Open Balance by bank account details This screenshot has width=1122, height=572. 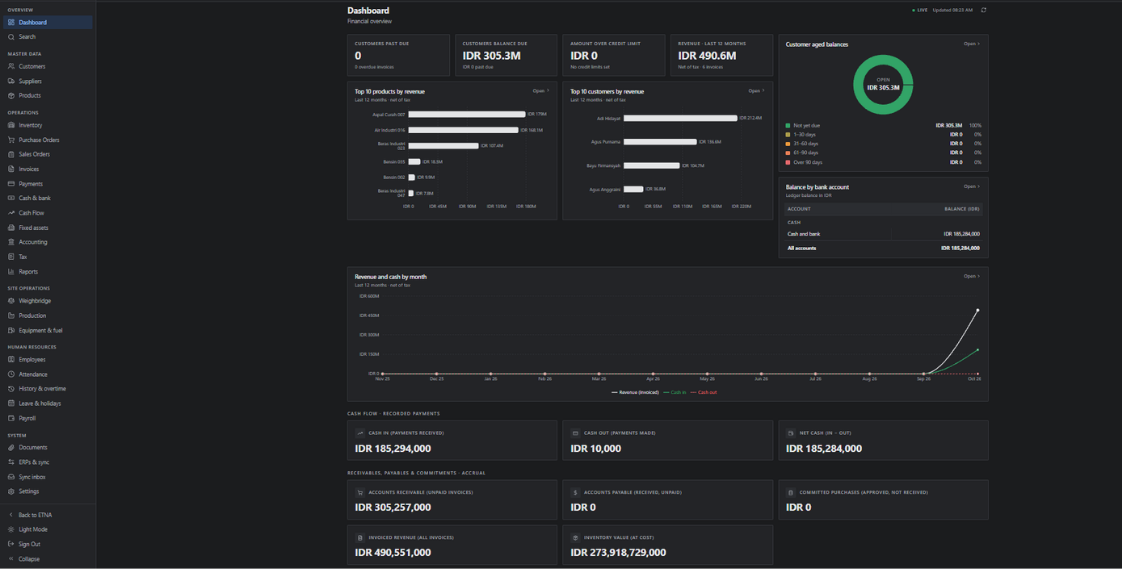tap(971, 186)
